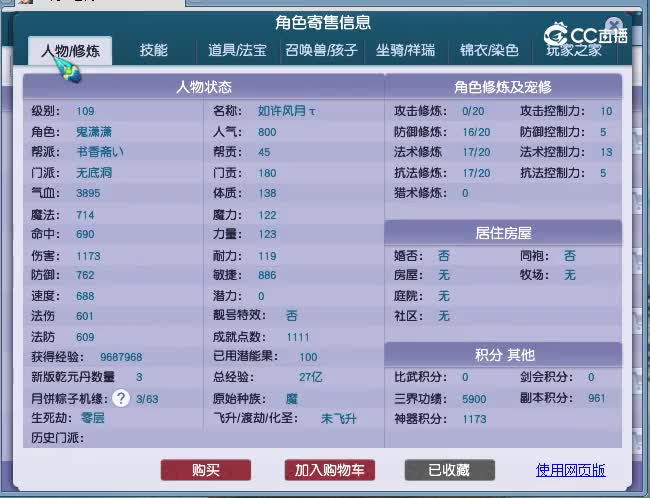Image resolution: width=650 pixels, height=498 pixels.
Task: Click the role value 鬼潇潇
Action: pyautogui.click(x=94, y=132)
